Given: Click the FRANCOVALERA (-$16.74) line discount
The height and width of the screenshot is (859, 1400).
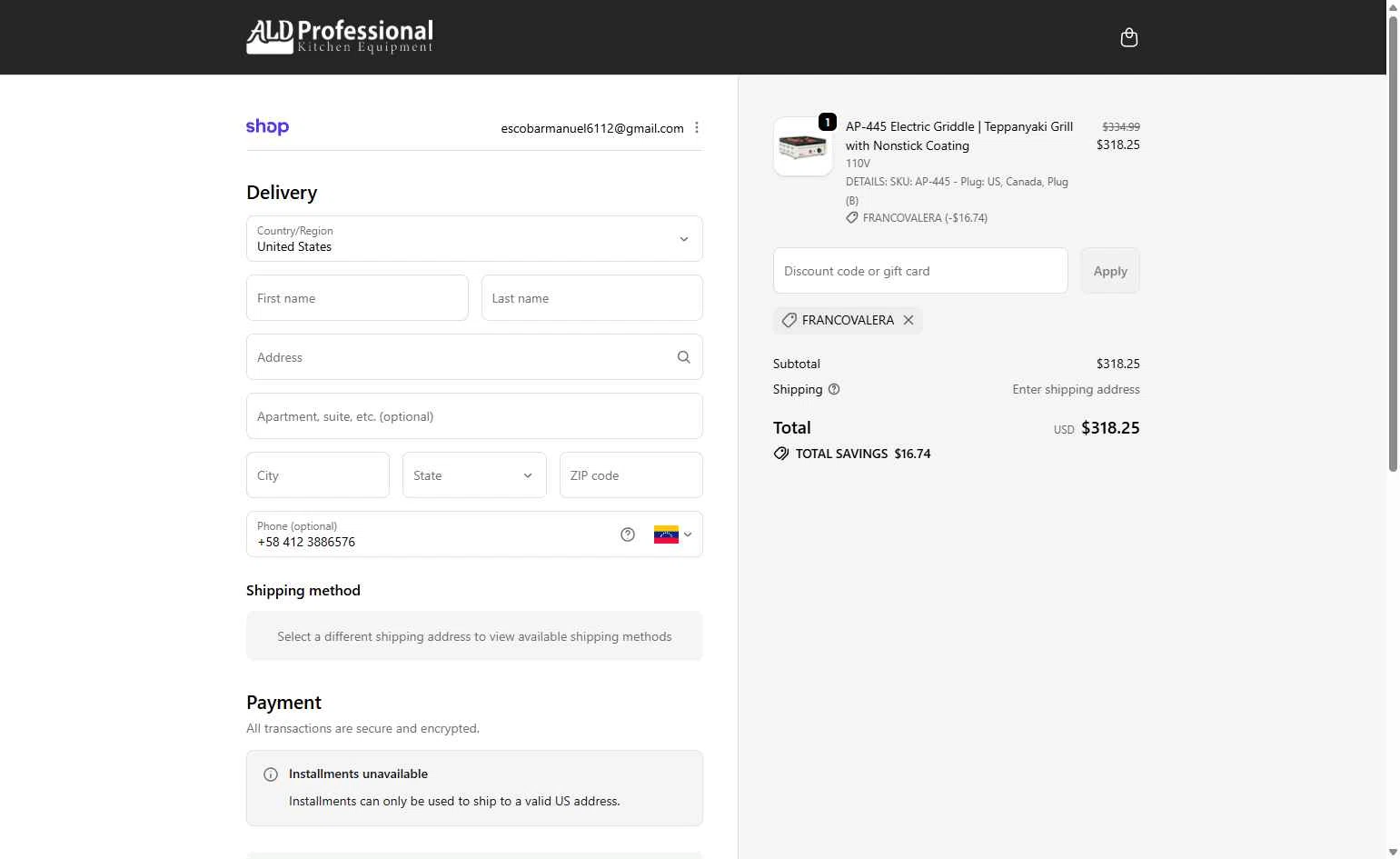Looking at the screenshot, I should 925,218.
